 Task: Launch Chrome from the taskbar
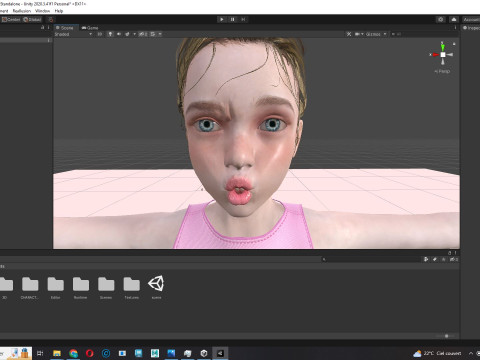73,353
